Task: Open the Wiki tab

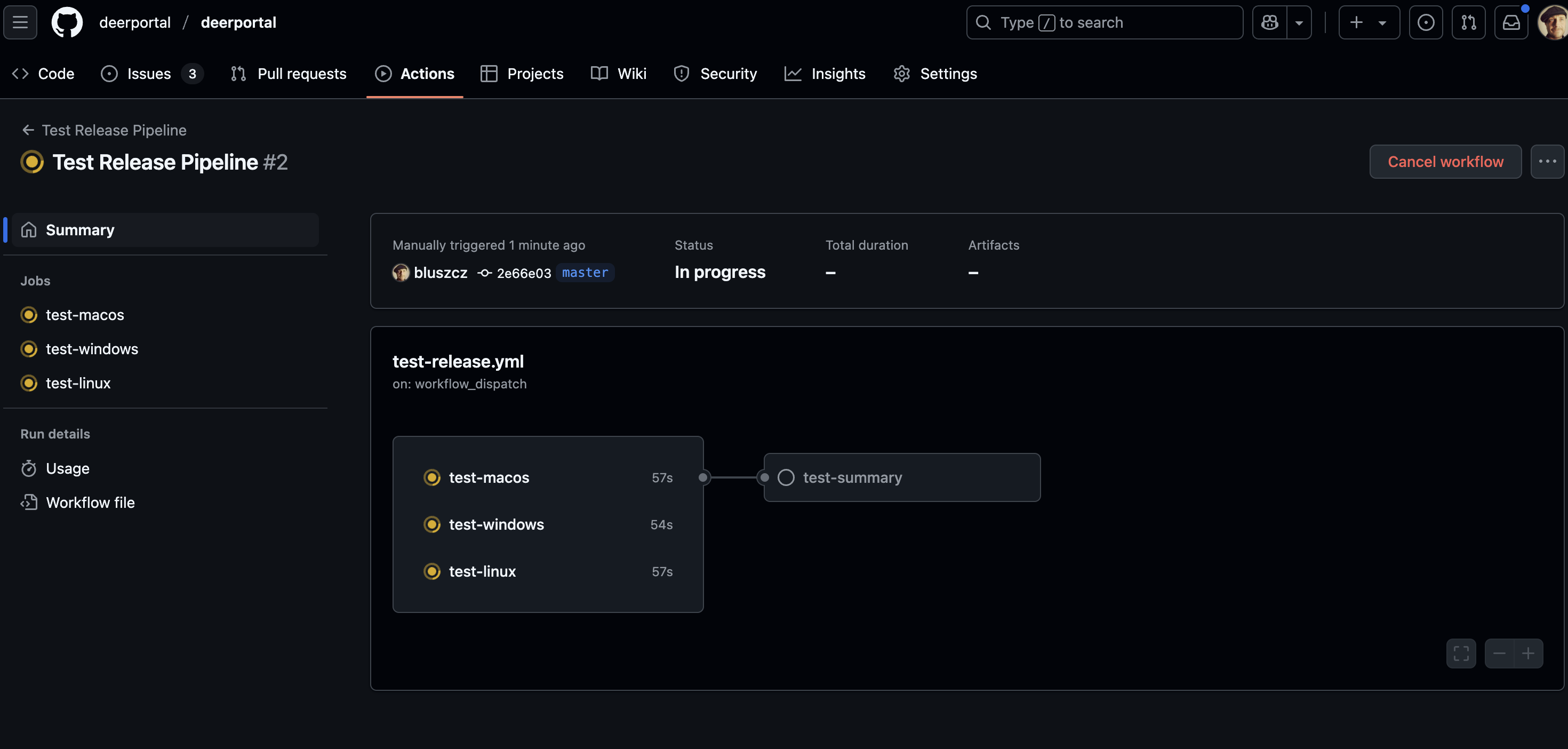Action: (619, 74)
